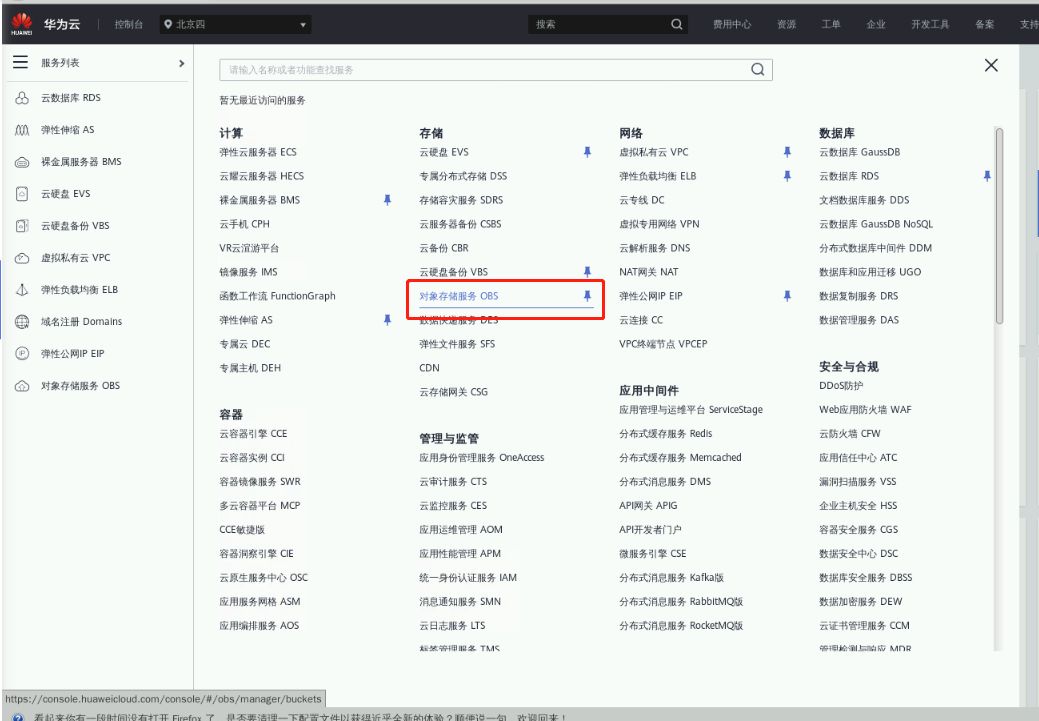Open 资源 in top menu
Image resolution: width=1039 pixels, height=721 pixels.
point(787,24)
